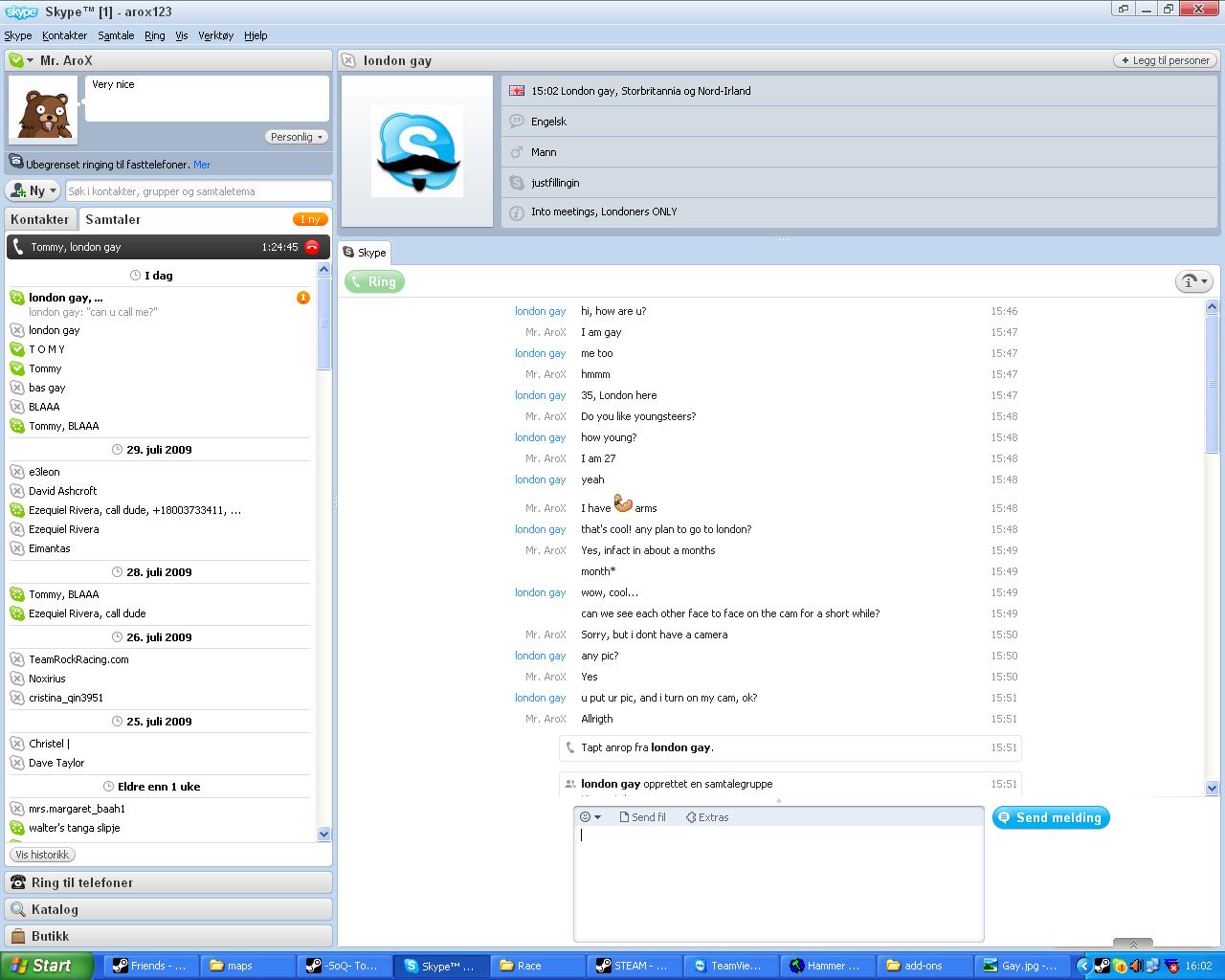Click the info icon beside Into meetings
The height and width of the screenshot is (980, 1225).
(x=517, y=212)
